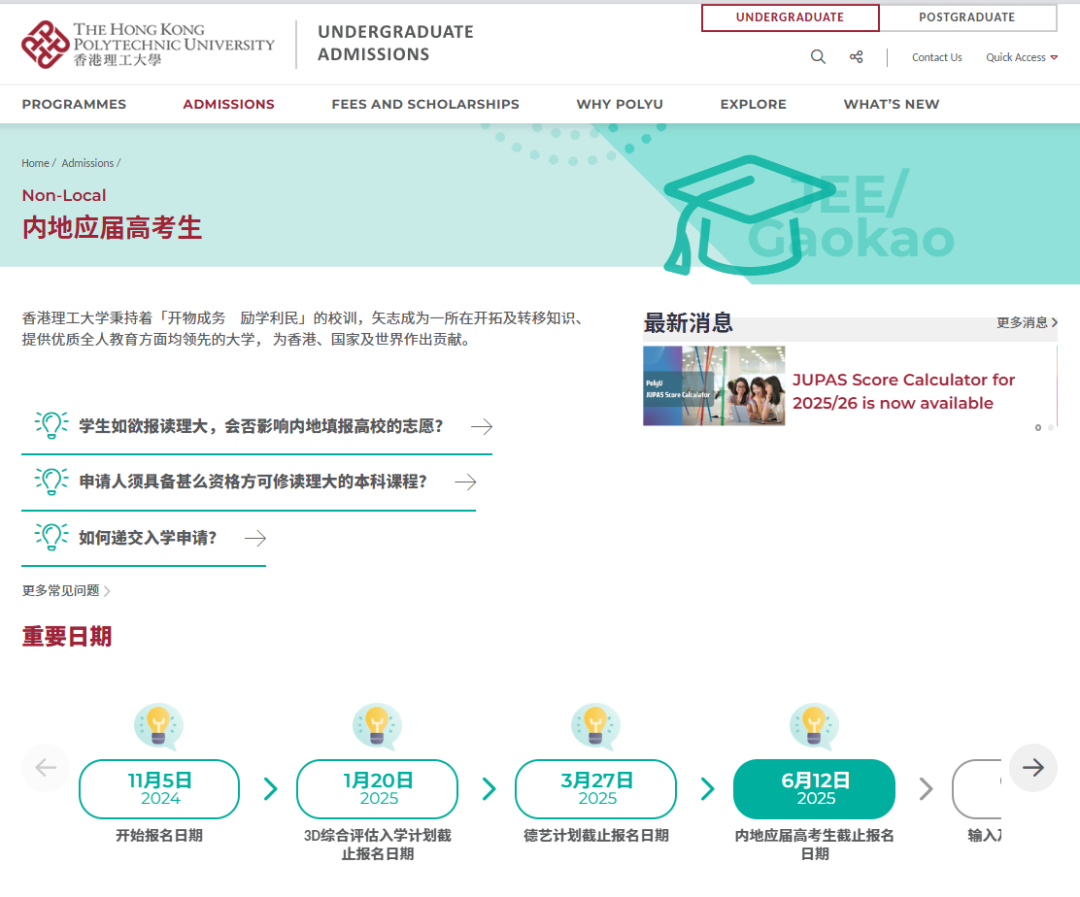Image resolution: width=1080 pixels, height=897 pixels.
Task: Go to Home in the breadcrumb
Action: (35, 163)
